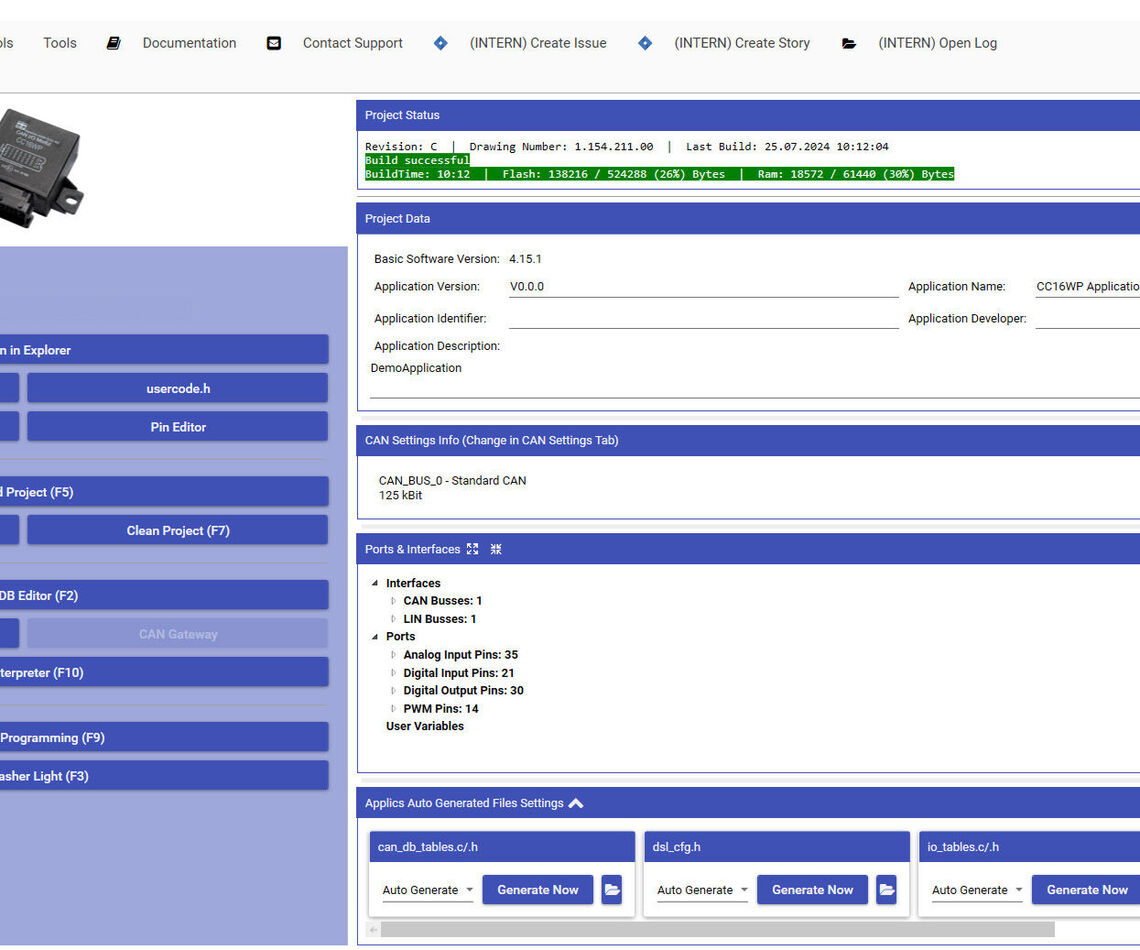Open Auto Generate dropdown for dsl_cfg.h
This screenshot has width=1140, height=950.
point(703,890)
